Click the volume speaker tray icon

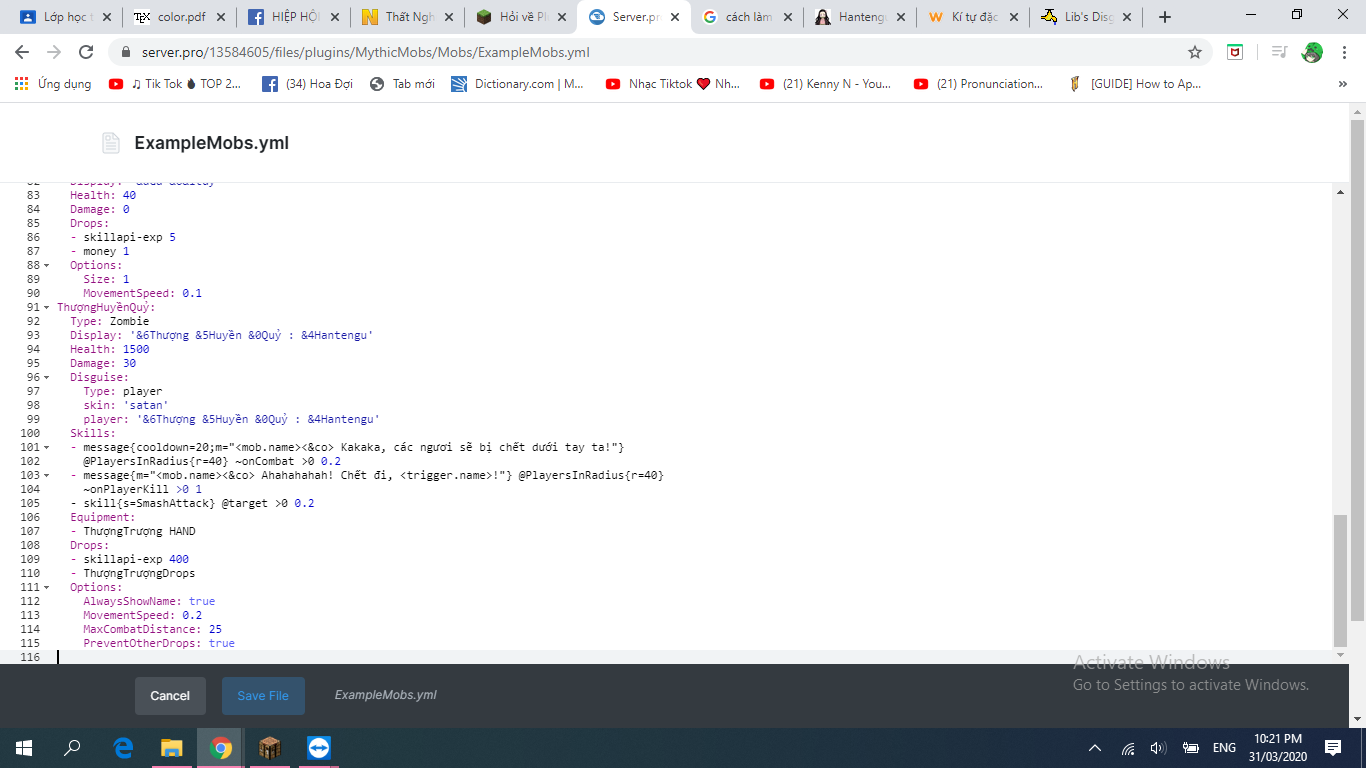(x=1158, y=748)
